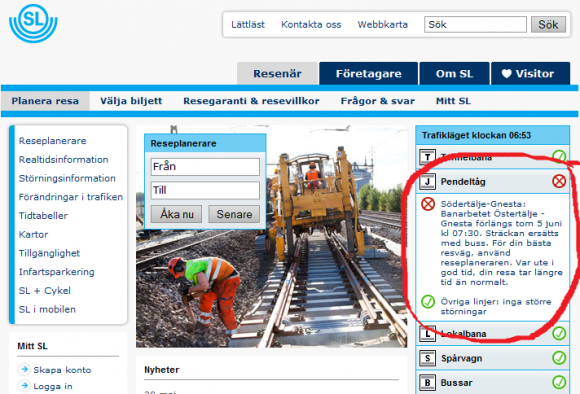Switch to the Företagare tab
The width and height of the screenshot is (580, 394).
click(x=368, y=74)
